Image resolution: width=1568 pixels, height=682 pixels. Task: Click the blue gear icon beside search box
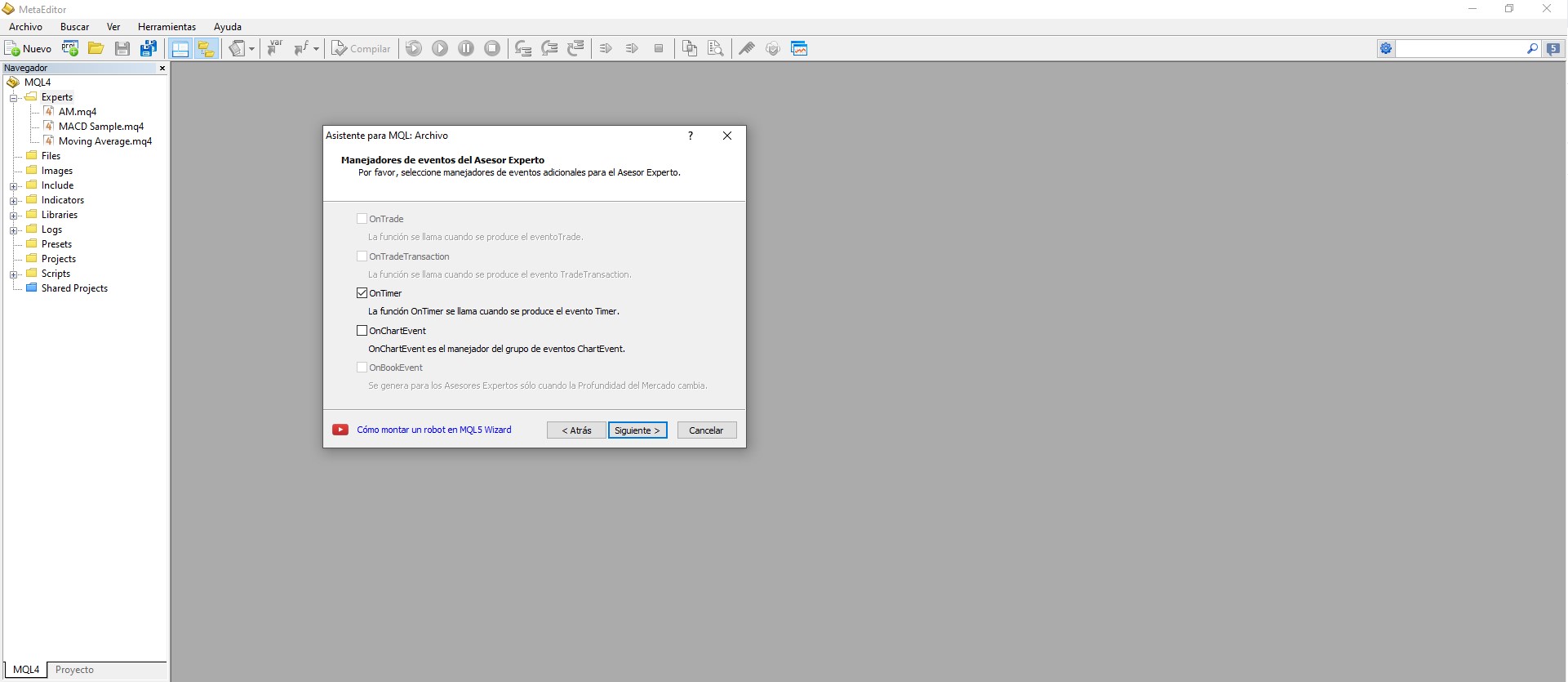(x=1386, y=49)
